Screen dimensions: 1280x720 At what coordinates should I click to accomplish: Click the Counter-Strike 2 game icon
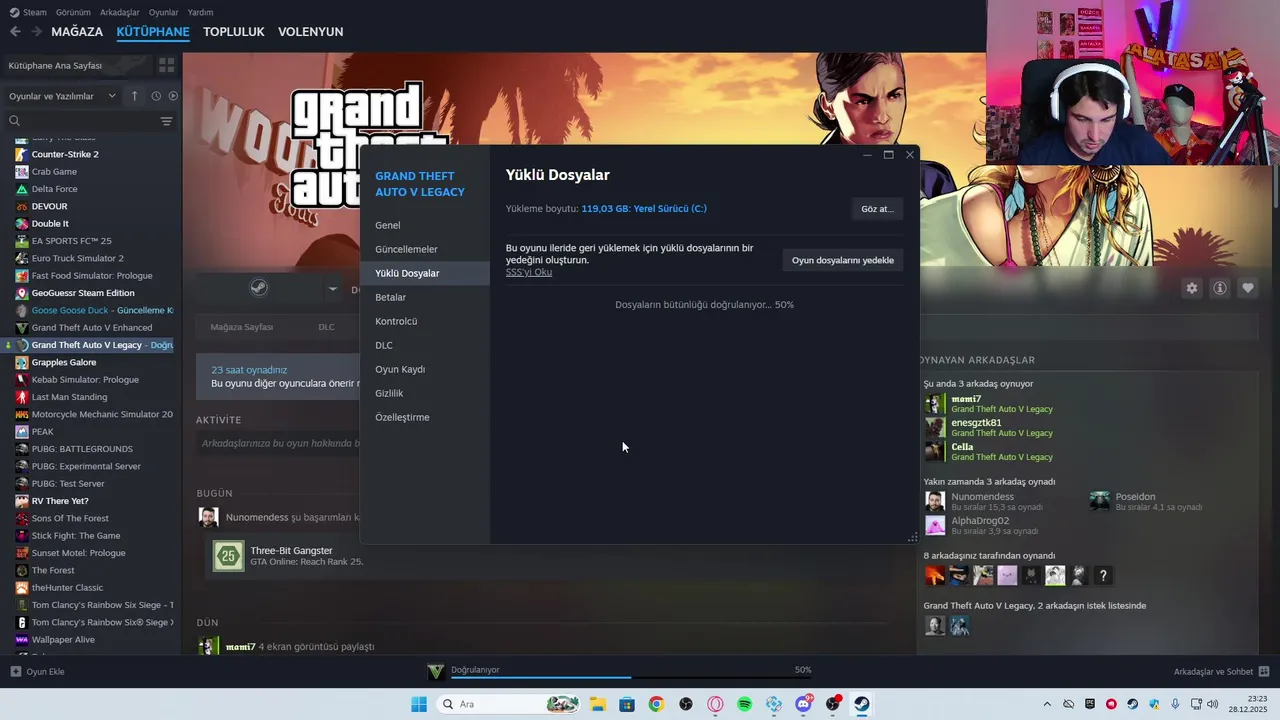(x=22, y=154)
